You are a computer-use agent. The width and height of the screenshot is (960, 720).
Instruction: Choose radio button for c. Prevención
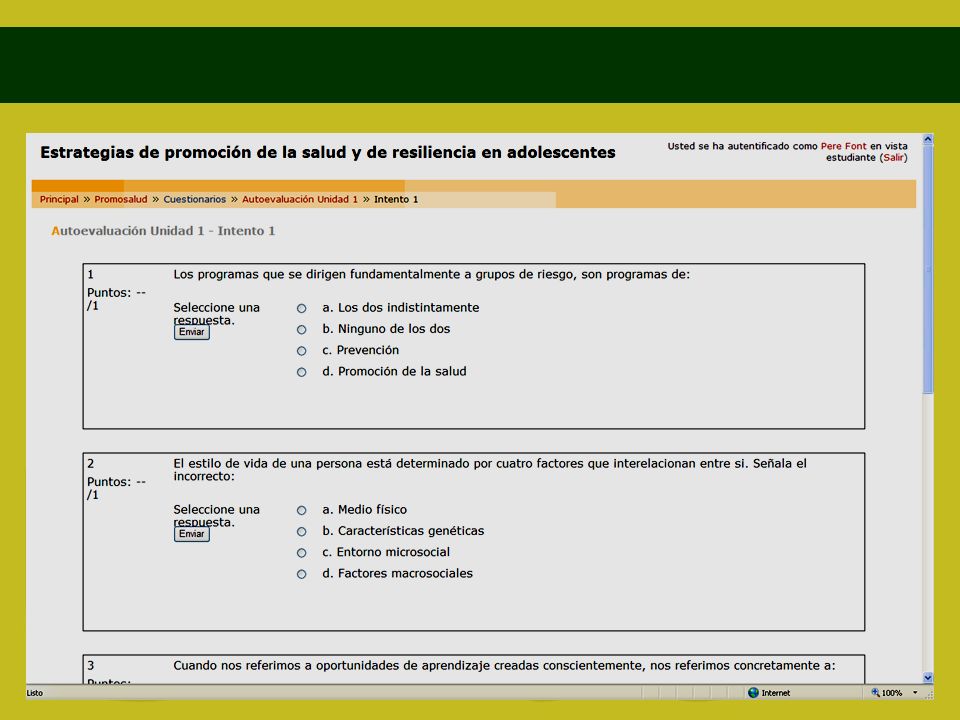click(301, 351)
